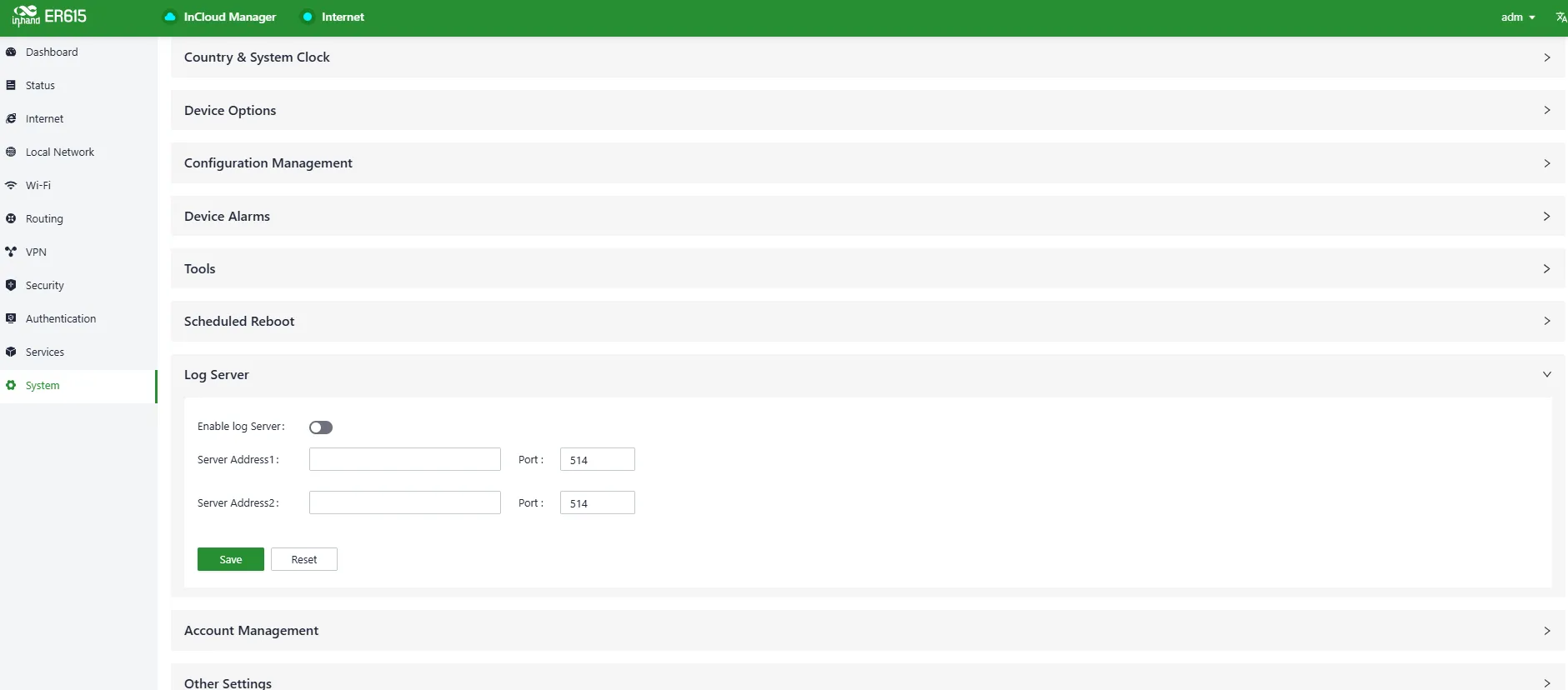Expand the Tools section

pyautogui.click(x=868, y=268)
